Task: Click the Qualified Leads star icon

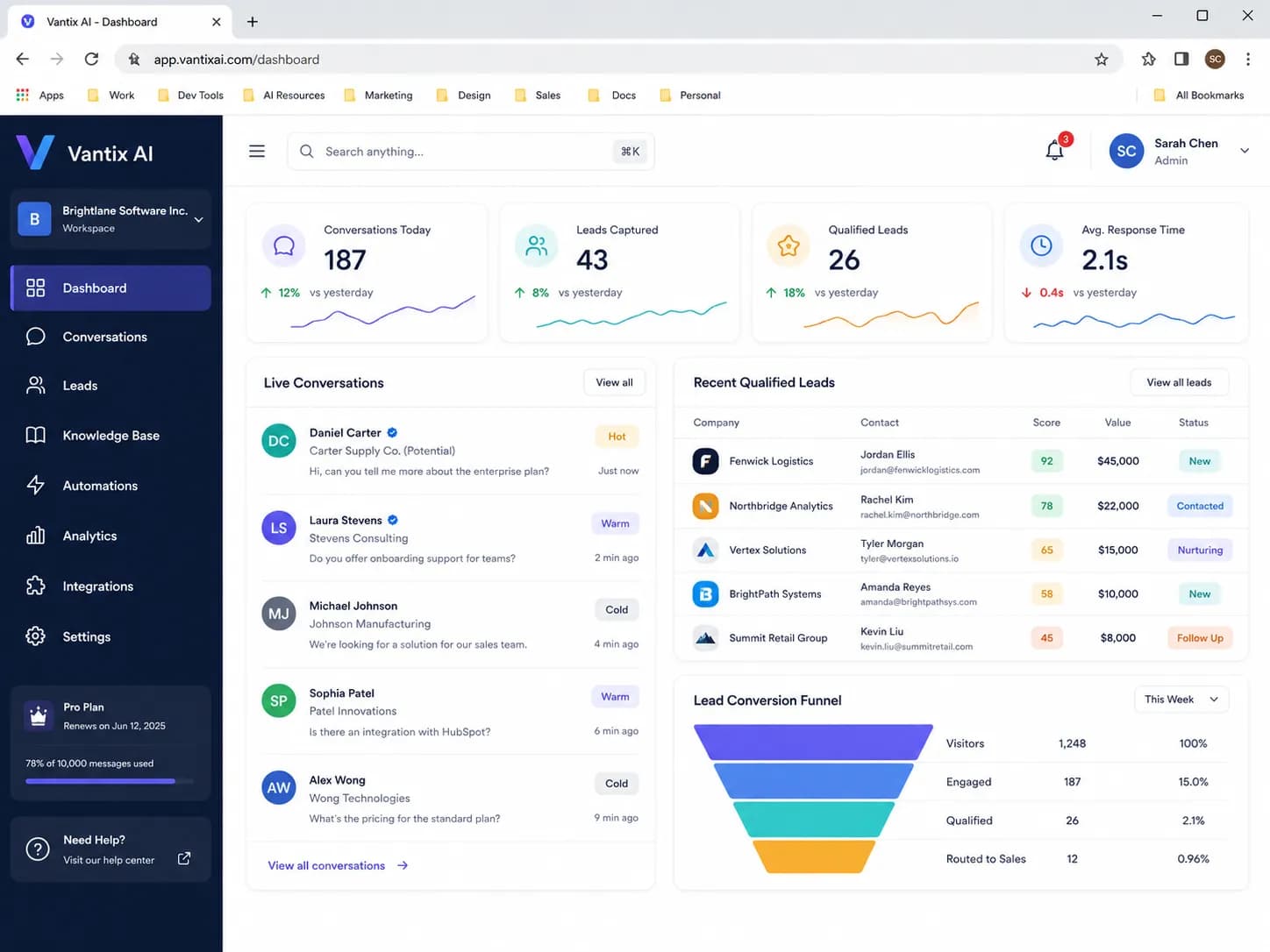Action: coord(788,245)
